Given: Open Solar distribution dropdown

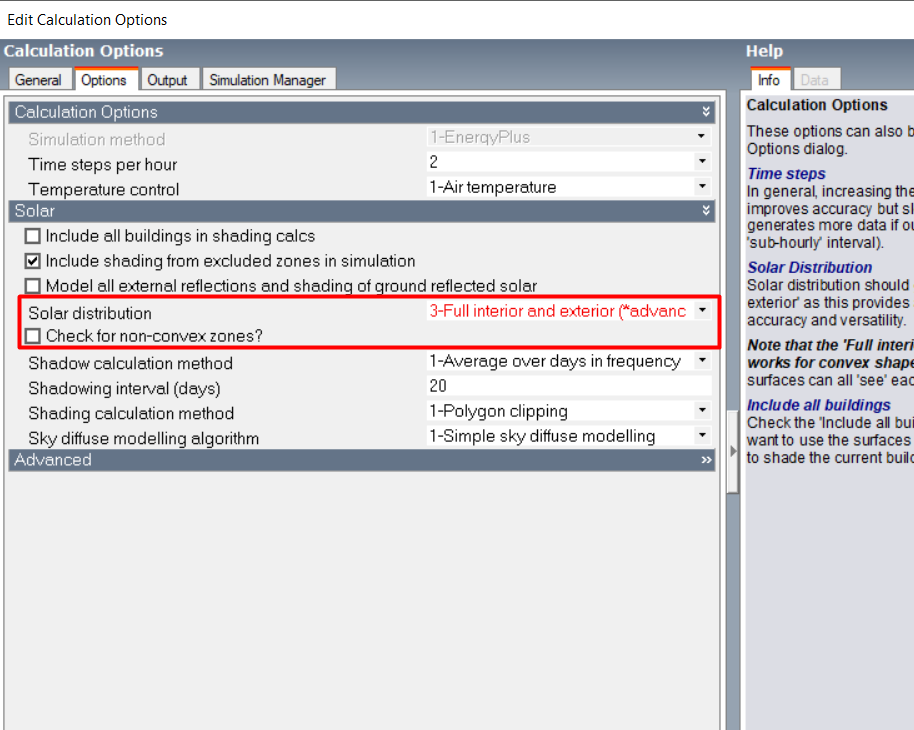Looking at the screenshot, I should click(702, 311).
